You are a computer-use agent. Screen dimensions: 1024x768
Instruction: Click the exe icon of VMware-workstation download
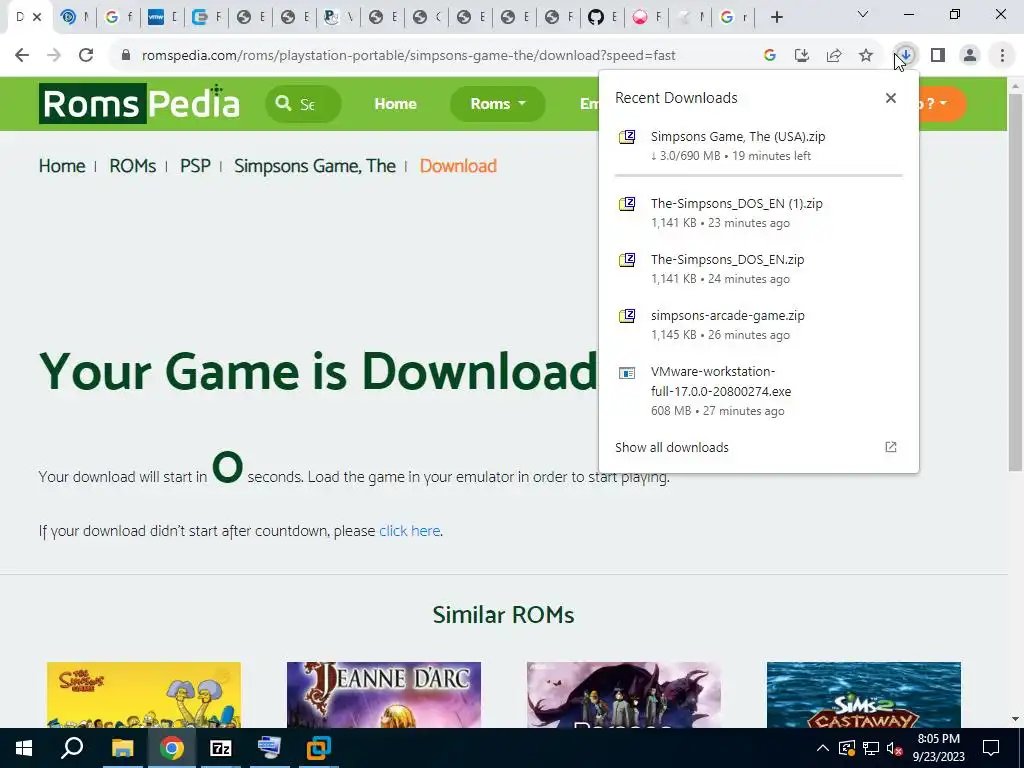click(x=627, y=373)
